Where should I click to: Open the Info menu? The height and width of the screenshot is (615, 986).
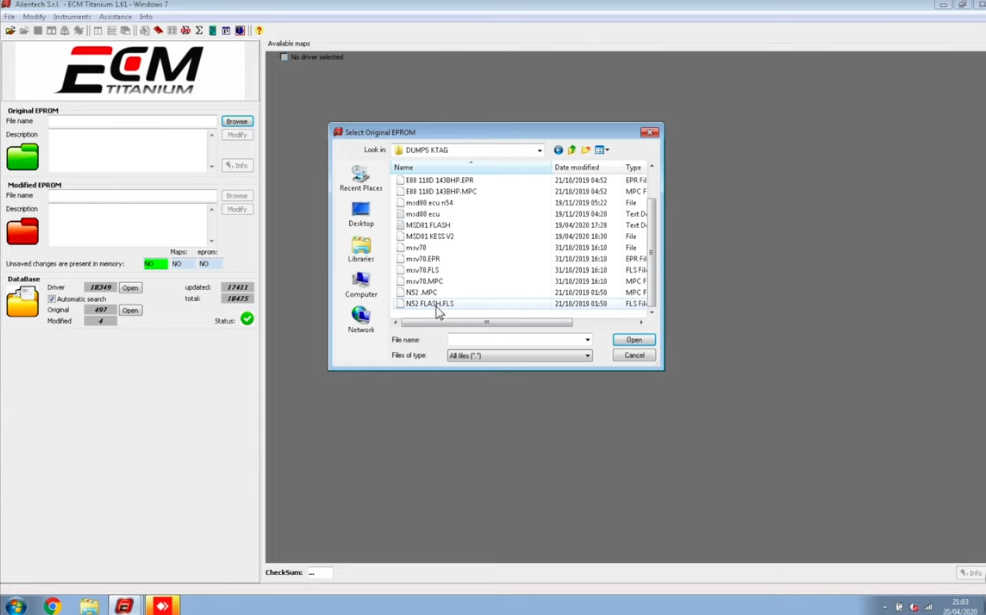coord(146,17)
